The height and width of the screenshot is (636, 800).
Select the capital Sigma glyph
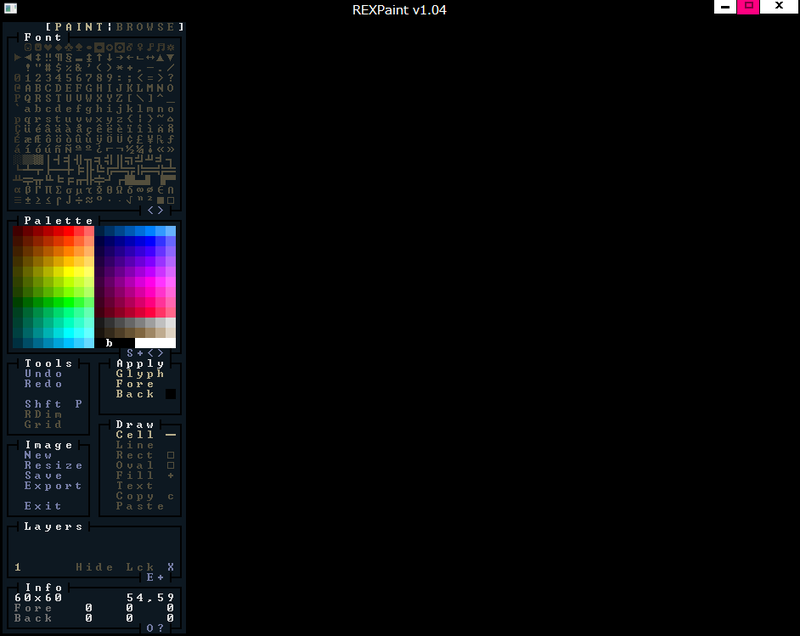[x=58, y=190]
